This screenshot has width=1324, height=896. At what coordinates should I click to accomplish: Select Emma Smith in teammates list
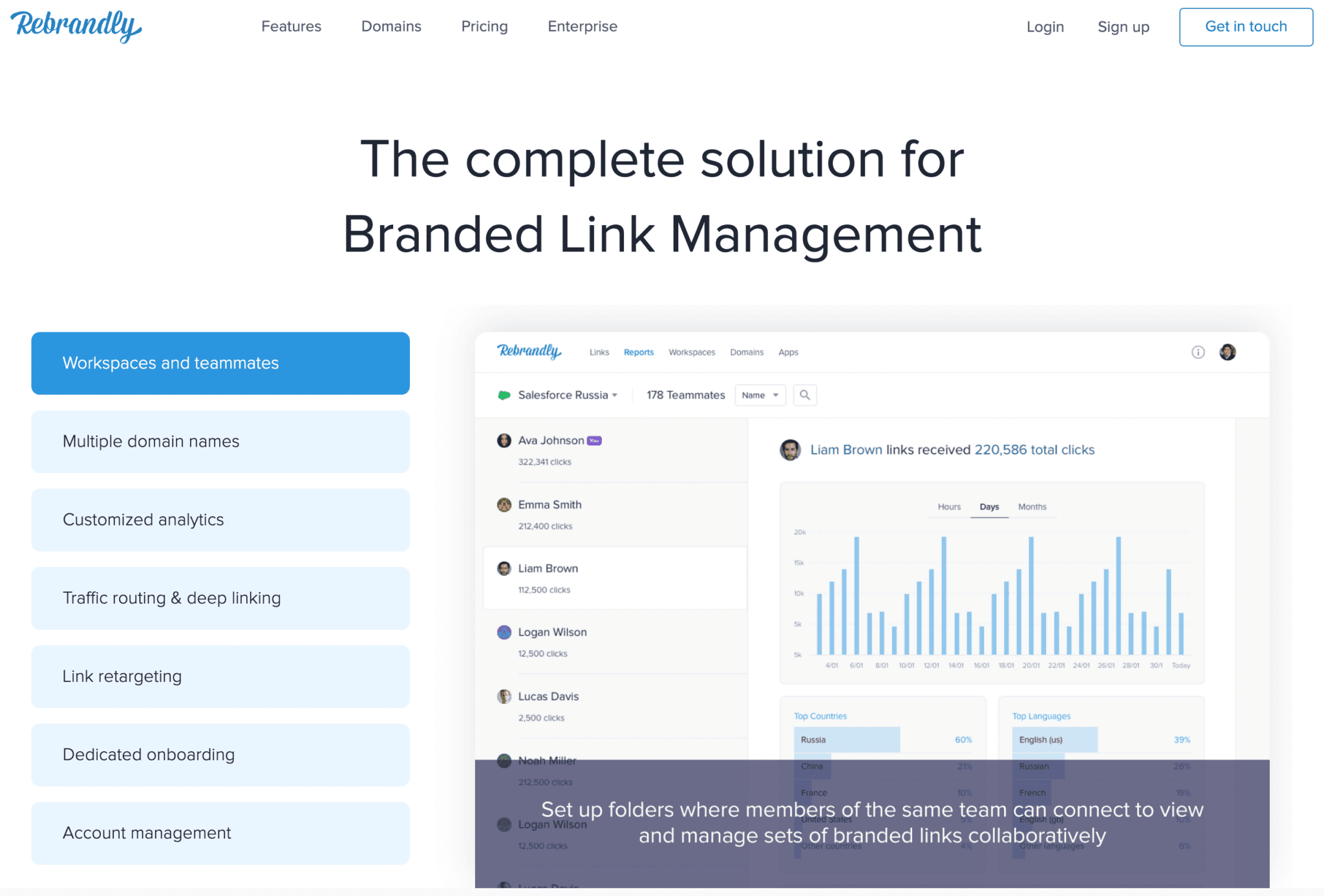(550, 505)
